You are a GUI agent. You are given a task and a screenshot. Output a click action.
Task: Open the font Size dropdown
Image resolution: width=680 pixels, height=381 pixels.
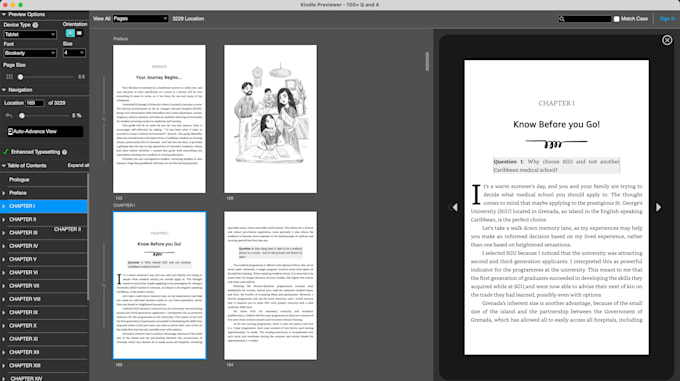pyautogui.click(x=74, y=53)
